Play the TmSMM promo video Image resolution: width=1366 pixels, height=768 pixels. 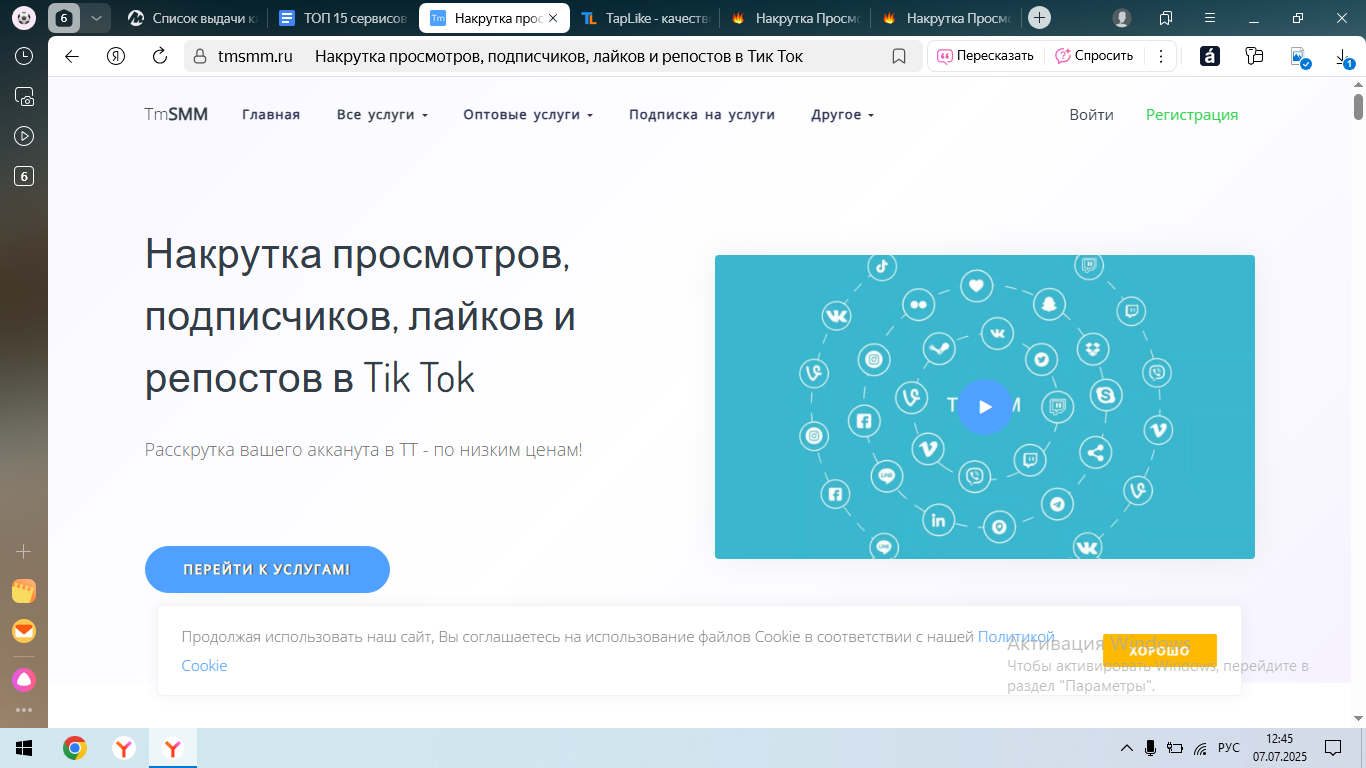(985, 406)
